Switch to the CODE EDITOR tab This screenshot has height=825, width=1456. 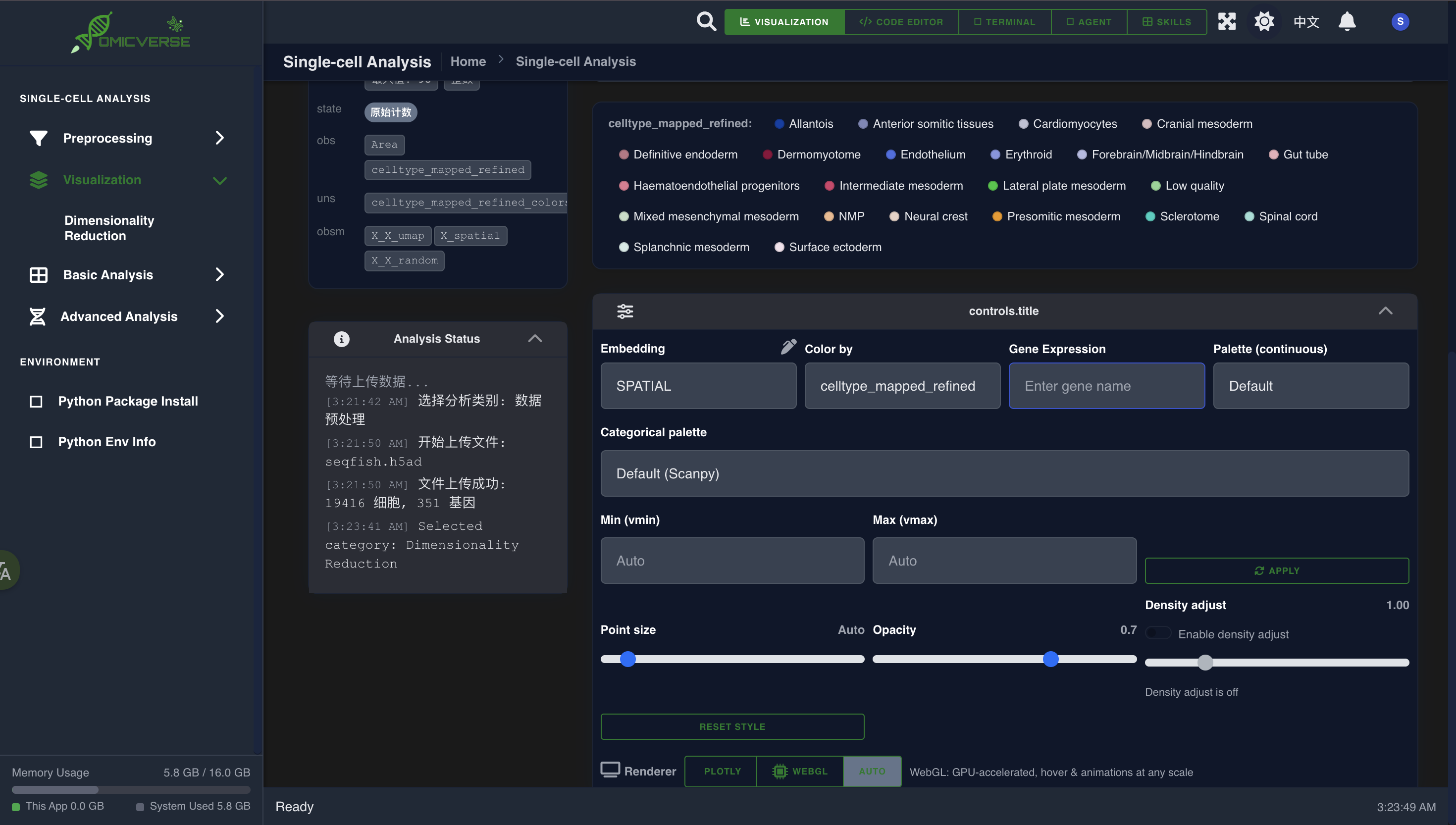pos(901,21)
